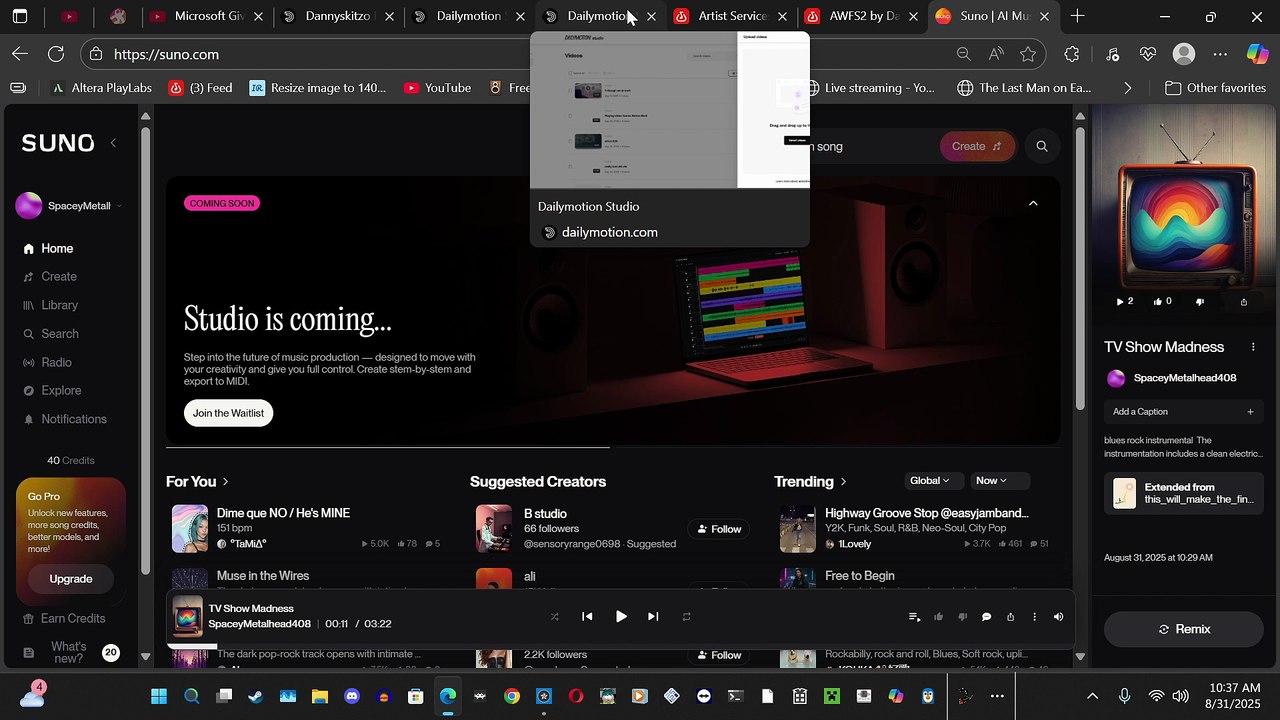Seek on the player progress bar
Viewport: 1280px width, 720px height.
[x=620, y=646]
